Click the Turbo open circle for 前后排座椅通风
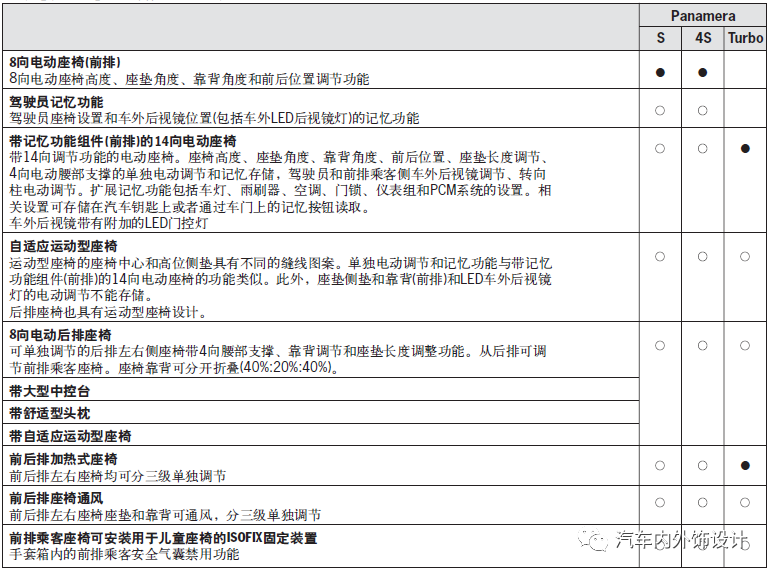The height and width of the screenshot is (573, 772). coord(745,503)
